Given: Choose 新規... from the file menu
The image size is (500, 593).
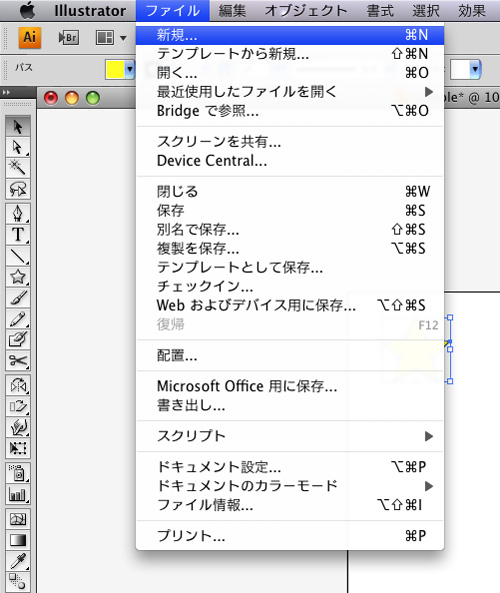Looking at the screenshot, I should [x=290, y=35].
